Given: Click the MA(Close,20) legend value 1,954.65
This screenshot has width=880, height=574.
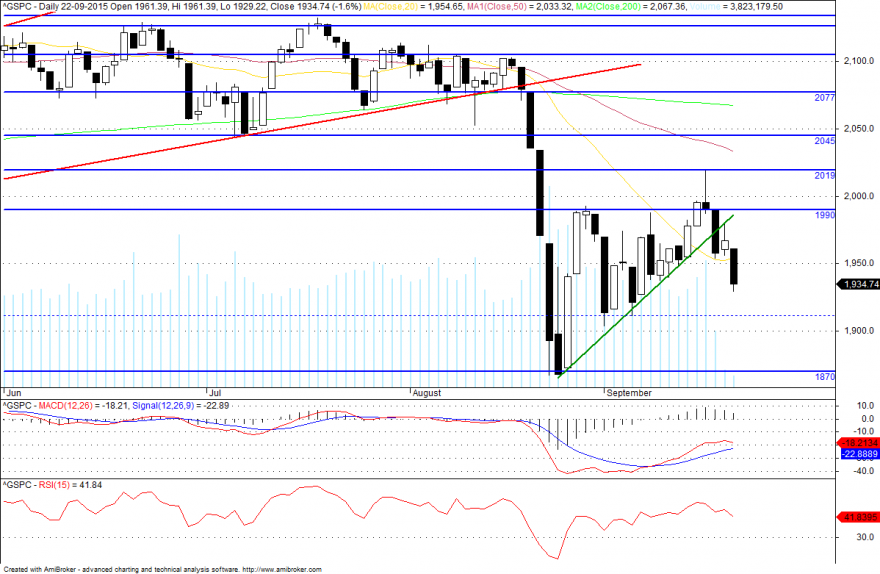Looking at the screenshot, I should coord(445,7).
